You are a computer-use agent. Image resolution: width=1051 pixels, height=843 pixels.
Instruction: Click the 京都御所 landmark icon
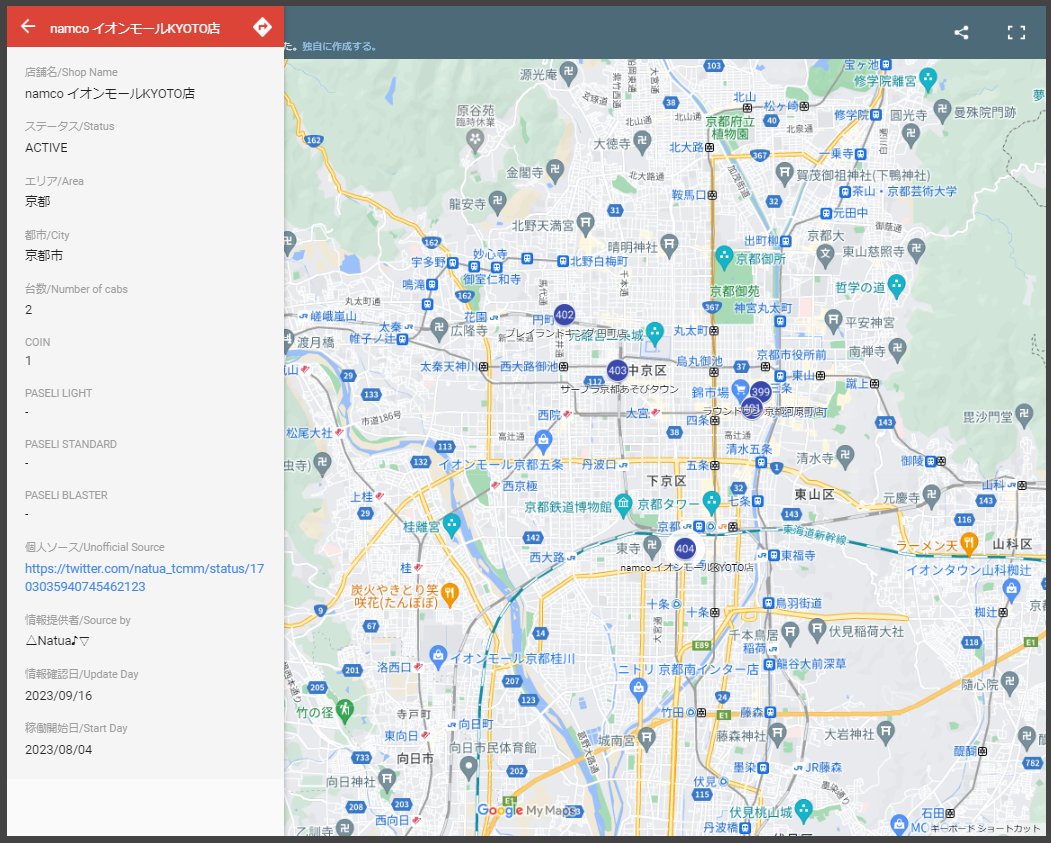coord(724,257)
